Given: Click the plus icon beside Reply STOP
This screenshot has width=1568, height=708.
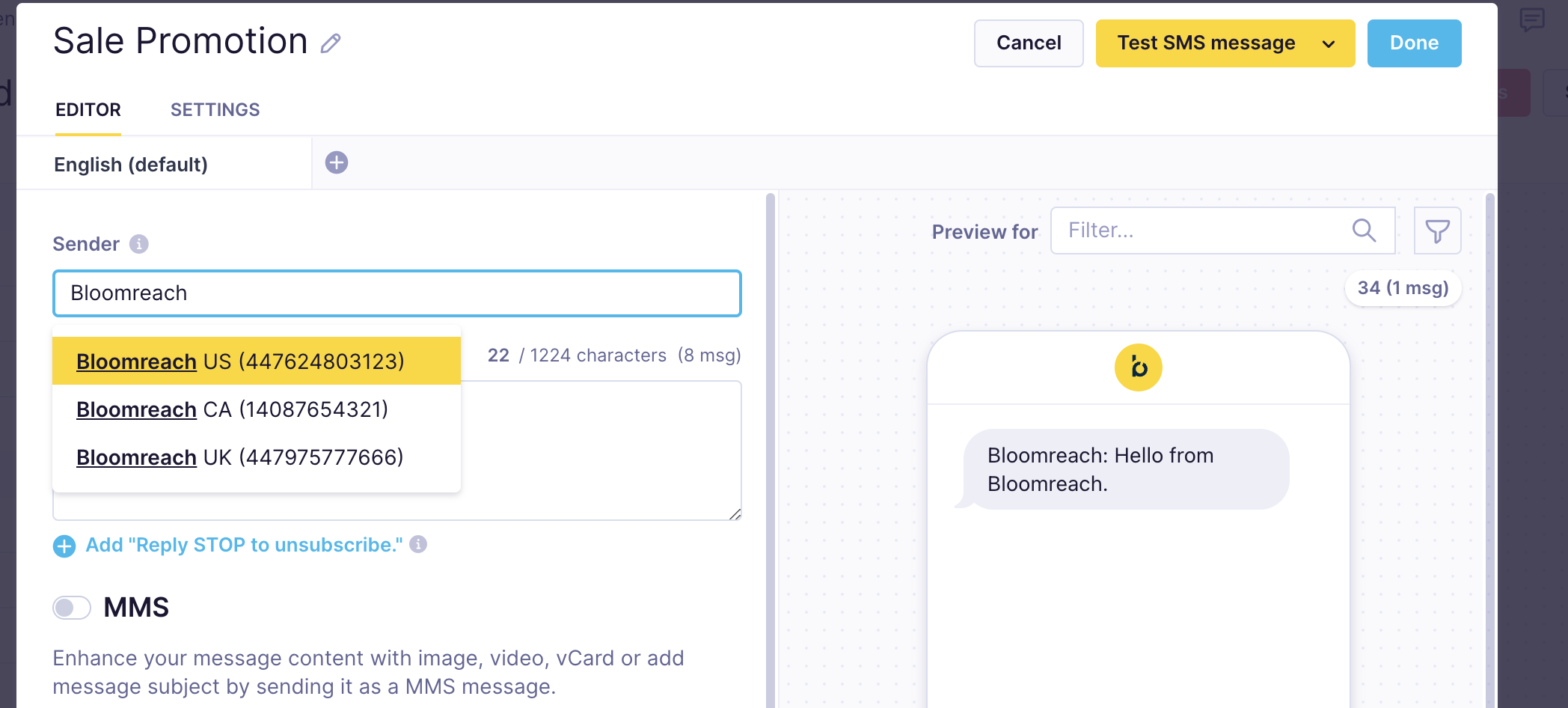Looking at the screenshot, I should point(64,546).
